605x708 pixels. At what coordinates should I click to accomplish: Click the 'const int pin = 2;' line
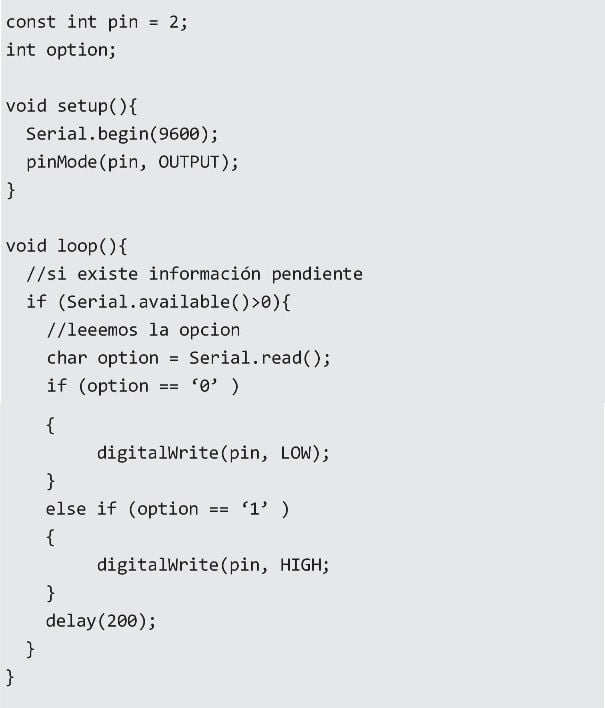coord(97,22)
